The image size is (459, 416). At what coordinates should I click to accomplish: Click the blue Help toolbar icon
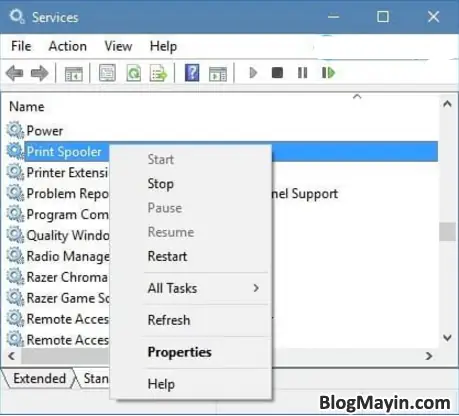[x=192, y=73]
